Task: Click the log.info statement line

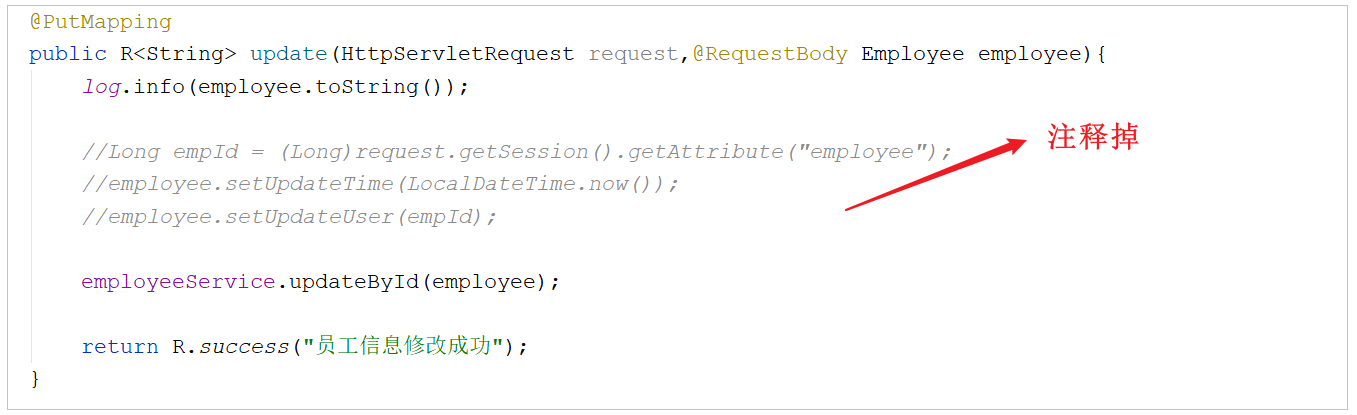Action: [x=275, y=87]
